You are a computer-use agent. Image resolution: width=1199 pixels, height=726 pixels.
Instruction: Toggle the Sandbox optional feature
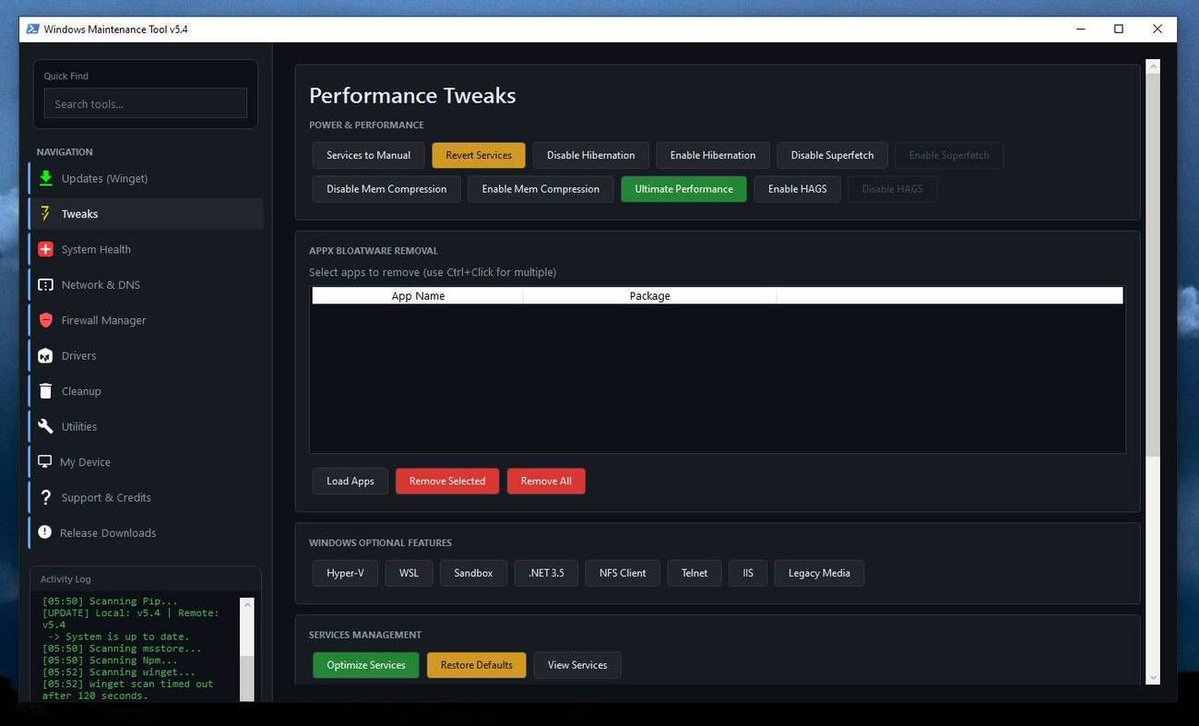pos(473,573)
